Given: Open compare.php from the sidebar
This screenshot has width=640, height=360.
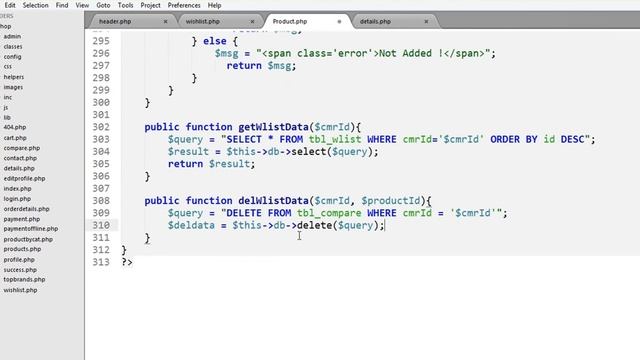Looking at the screenshot, I should pyautogui.click(x=22, y=148).
